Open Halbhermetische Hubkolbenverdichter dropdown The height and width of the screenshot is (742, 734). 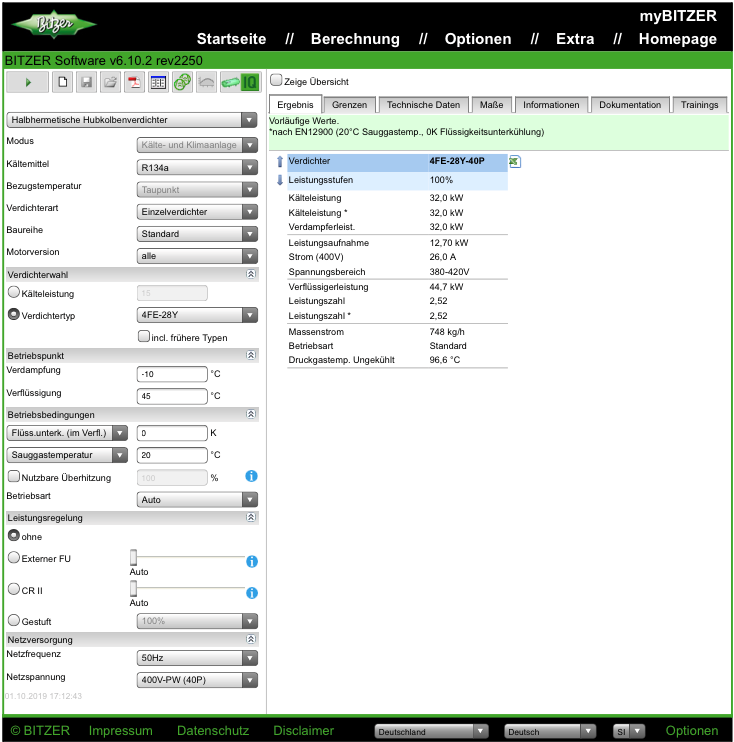(132, 120)
